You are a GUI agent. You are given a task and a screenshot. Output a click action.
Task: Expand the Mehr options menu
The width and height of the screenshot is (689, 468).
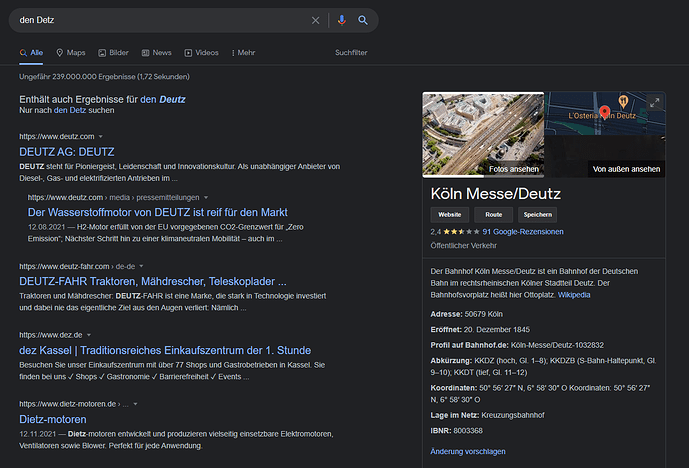tap(243, 52)
